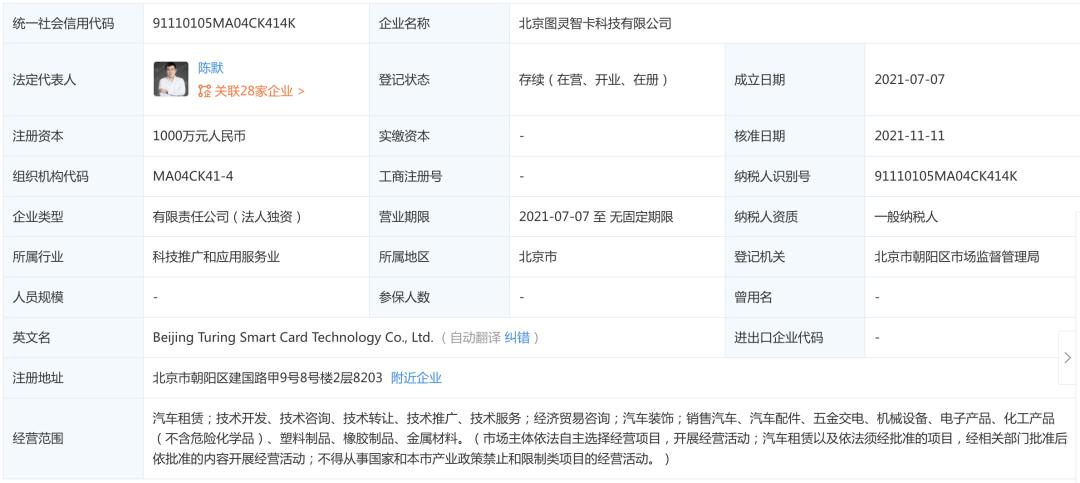Click region value 北京市
This screenshot has width=1080, height=483.
[538, 257]
